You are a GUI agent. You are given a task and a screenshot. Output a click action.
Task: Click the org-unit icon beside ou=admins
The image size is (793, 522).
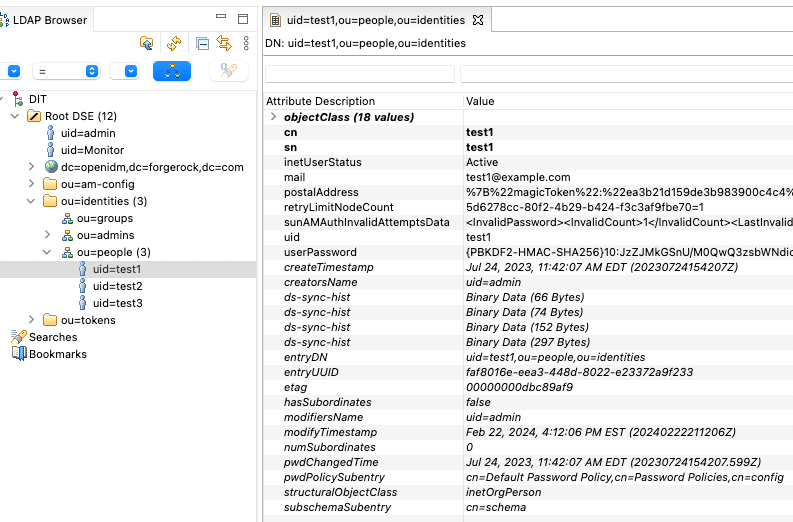point(67,236)
